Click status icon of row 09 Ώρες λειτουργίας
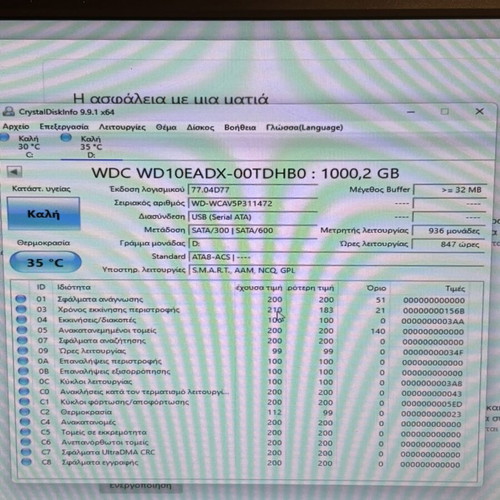 (x=22, y=350)
